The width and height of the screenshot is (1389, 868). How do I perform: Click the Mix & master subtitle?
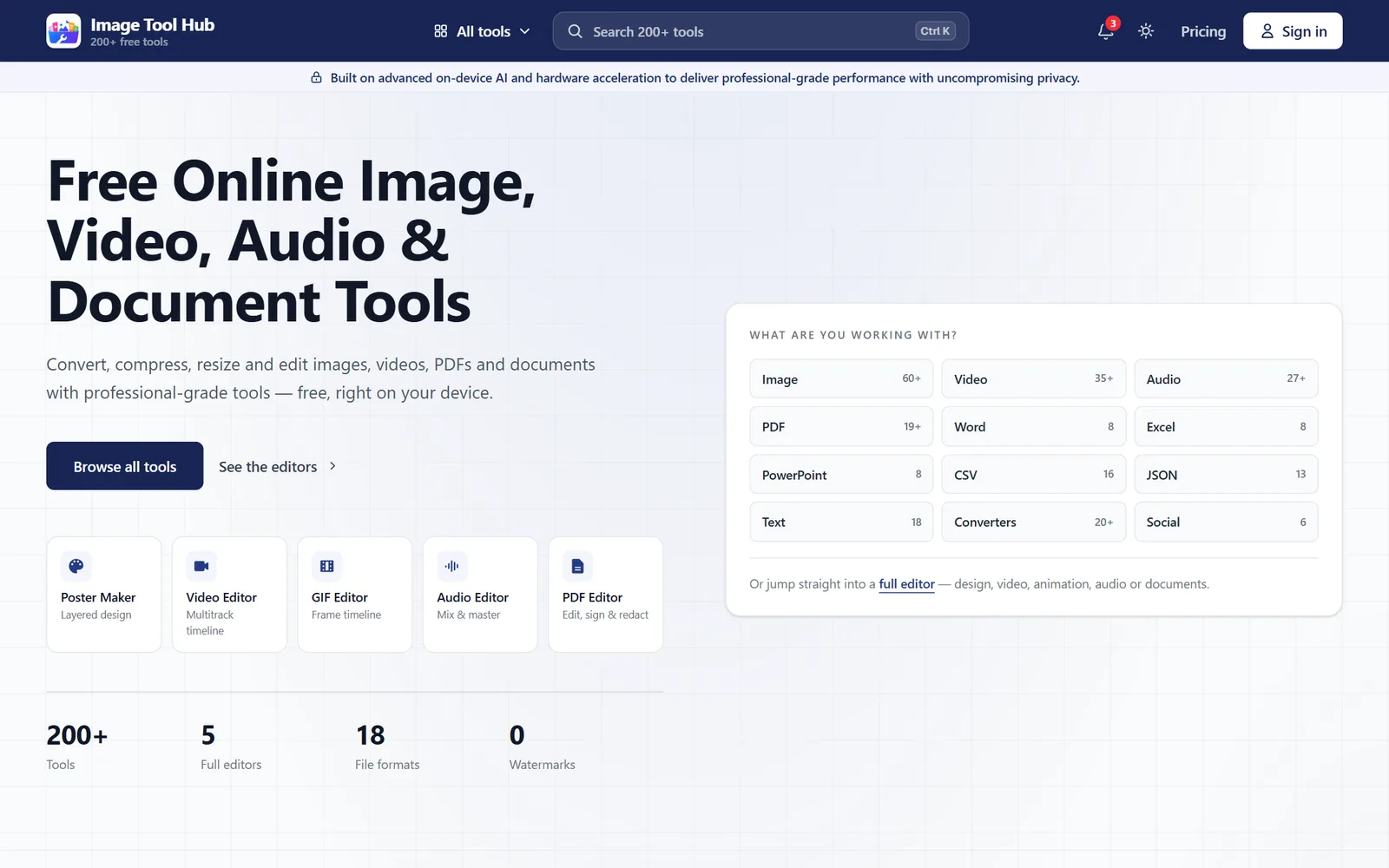[x=469, y=615]
